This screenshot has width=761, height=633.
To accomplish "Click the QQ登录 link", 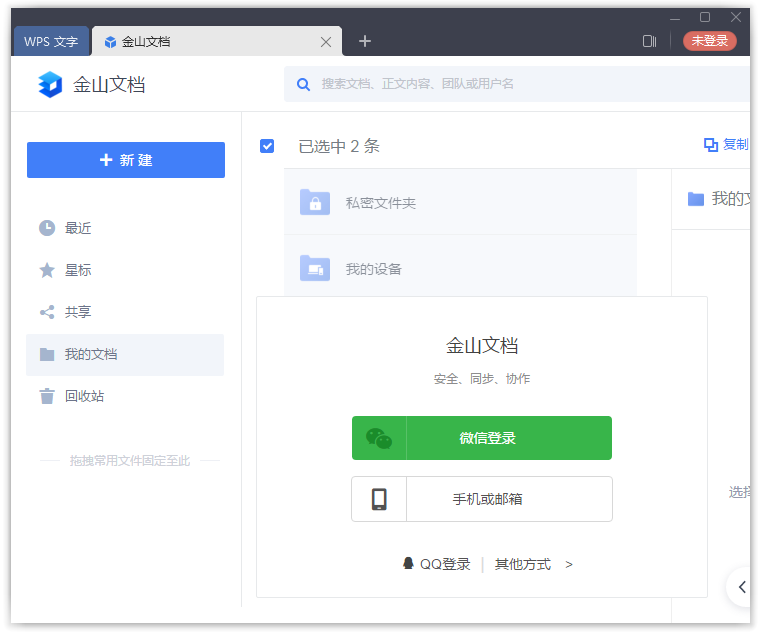I will tap(445, 564).
